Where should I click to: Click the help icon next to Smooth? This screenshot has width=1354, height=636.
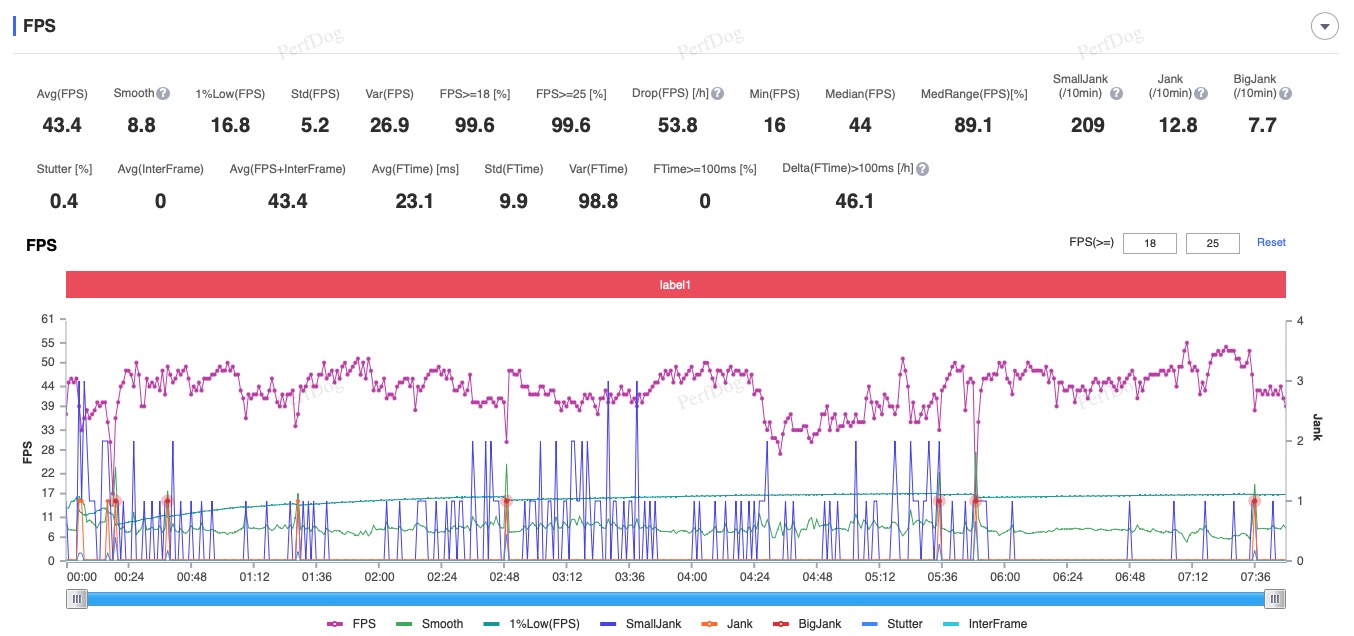[163, 94]
